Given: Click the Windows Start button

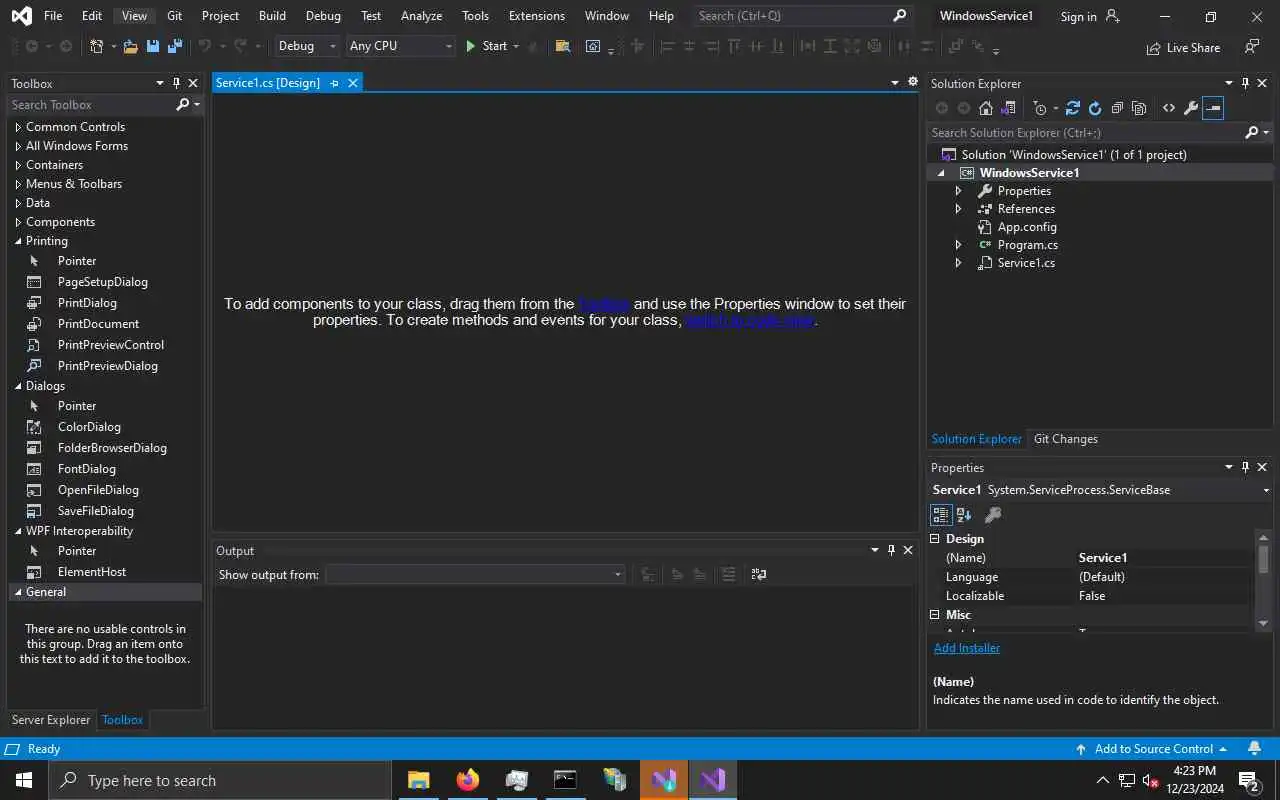Looking at the screenshot, I should coord(24,780).
